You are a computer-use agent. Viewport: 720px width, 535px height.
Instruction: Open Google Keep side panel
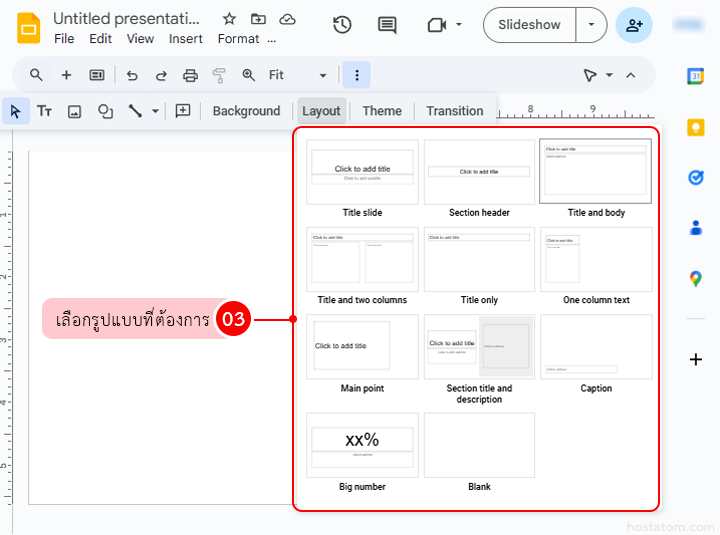tap(695, 127)
